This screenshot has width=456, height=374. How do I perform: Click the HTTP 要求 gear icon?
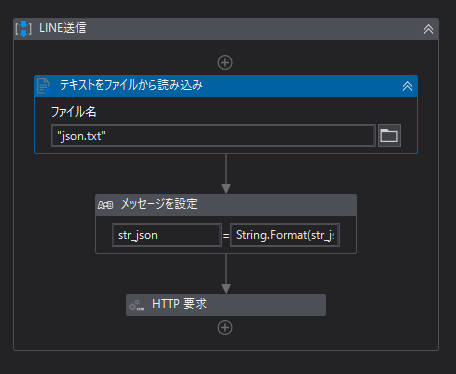pos(136,305)
